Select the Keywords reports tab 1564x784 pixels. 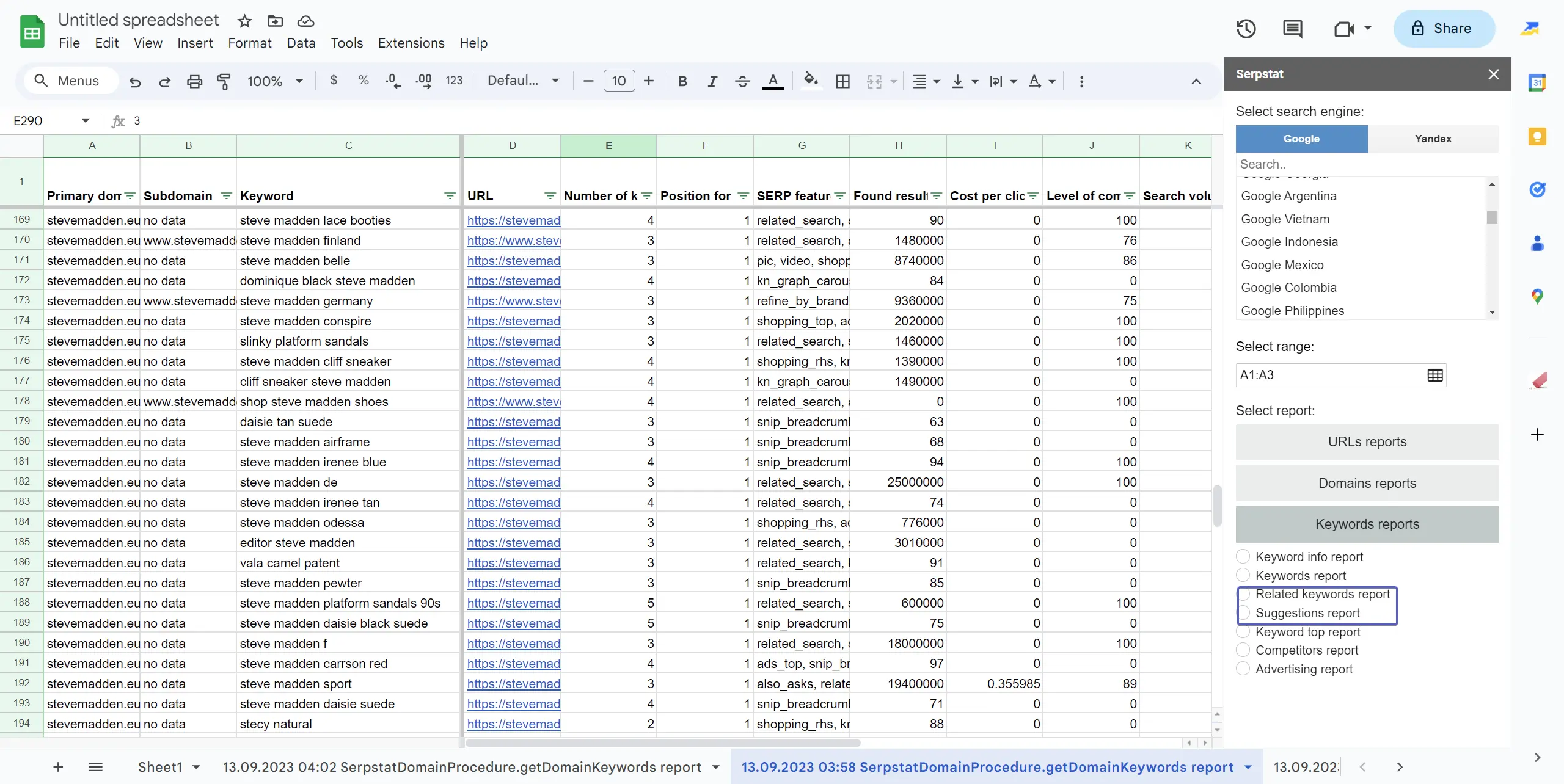[1367, 524]
